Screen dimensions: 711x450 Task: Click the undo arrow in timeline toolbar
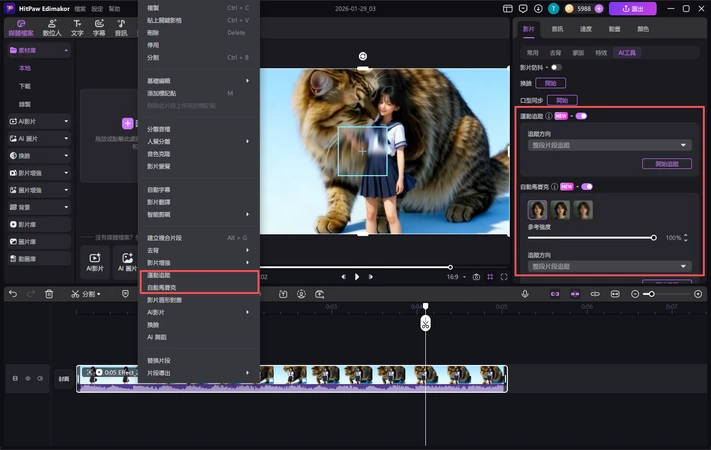[x=13, y=294]
